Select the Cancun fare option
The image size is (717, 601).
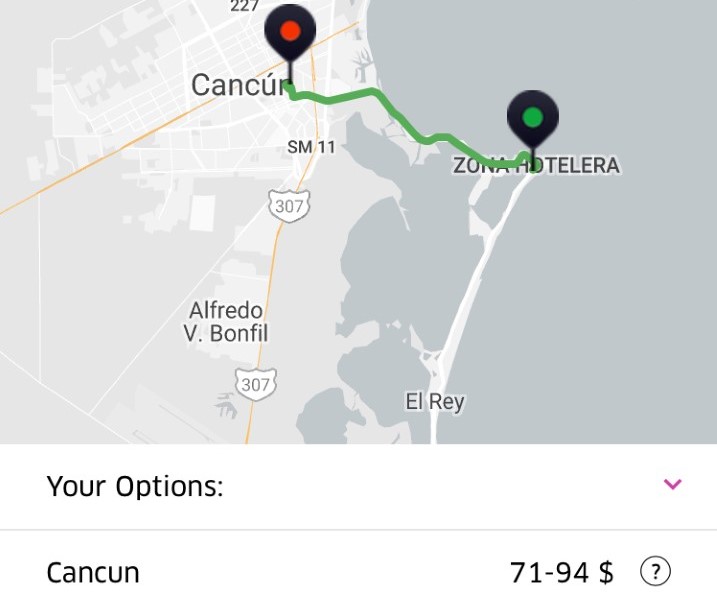[358, 572]
